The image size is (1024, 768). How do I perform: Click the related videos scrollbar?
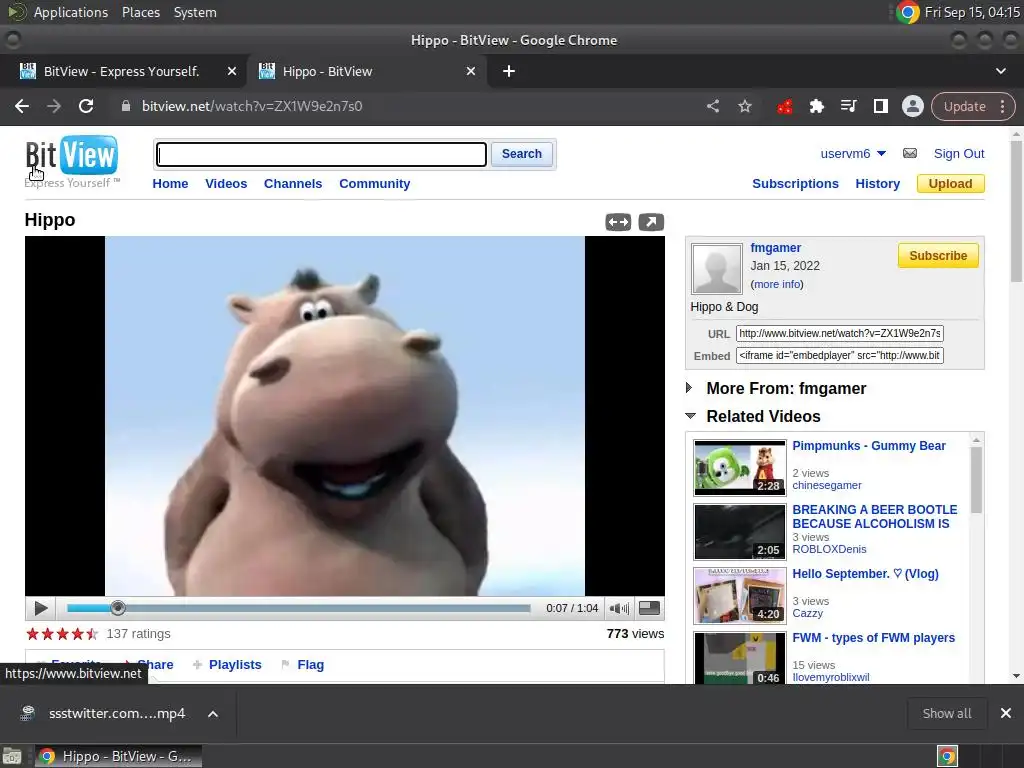tap(976, 481)
